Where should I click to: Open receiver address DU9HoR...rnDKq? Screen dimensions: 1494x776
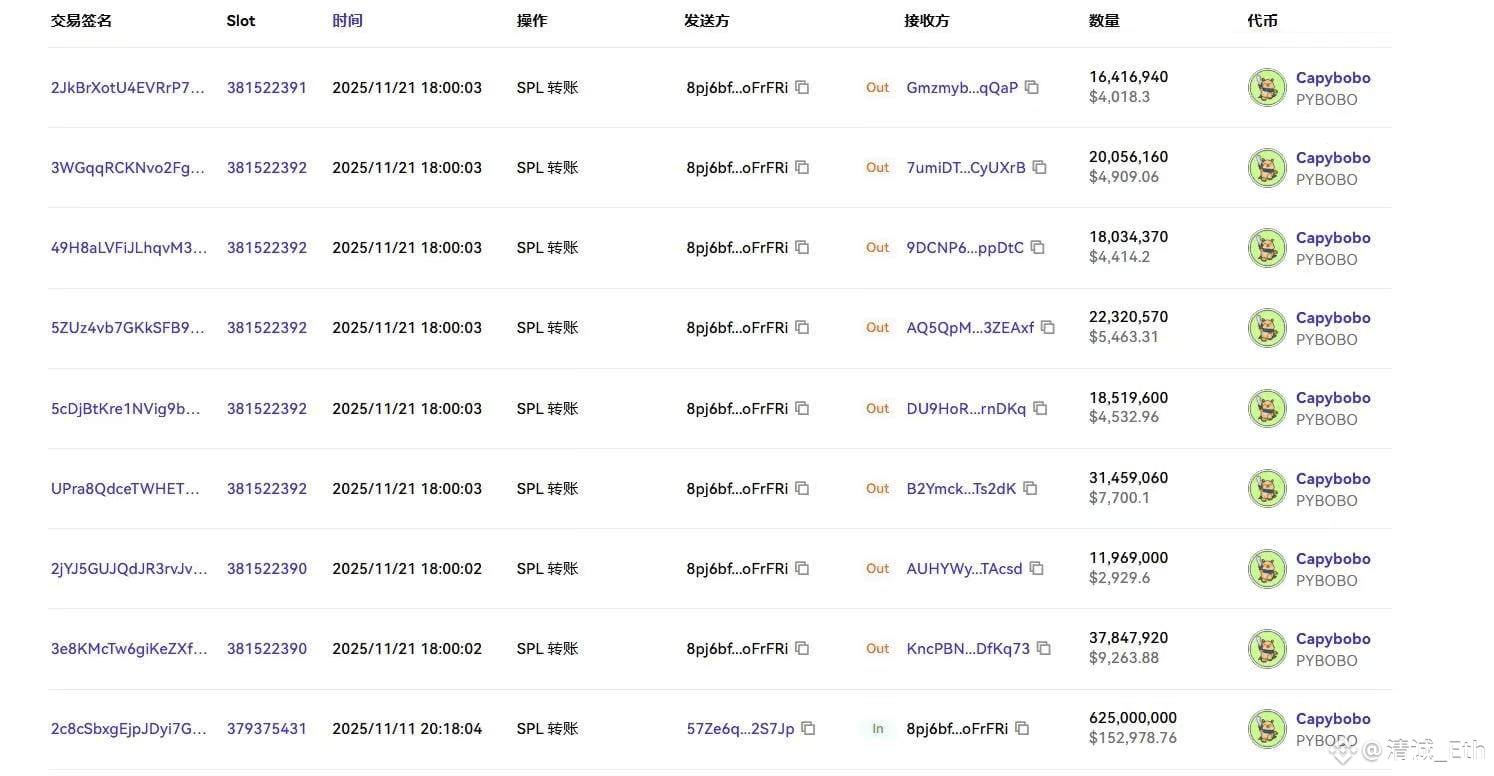[x=966, y=408]
